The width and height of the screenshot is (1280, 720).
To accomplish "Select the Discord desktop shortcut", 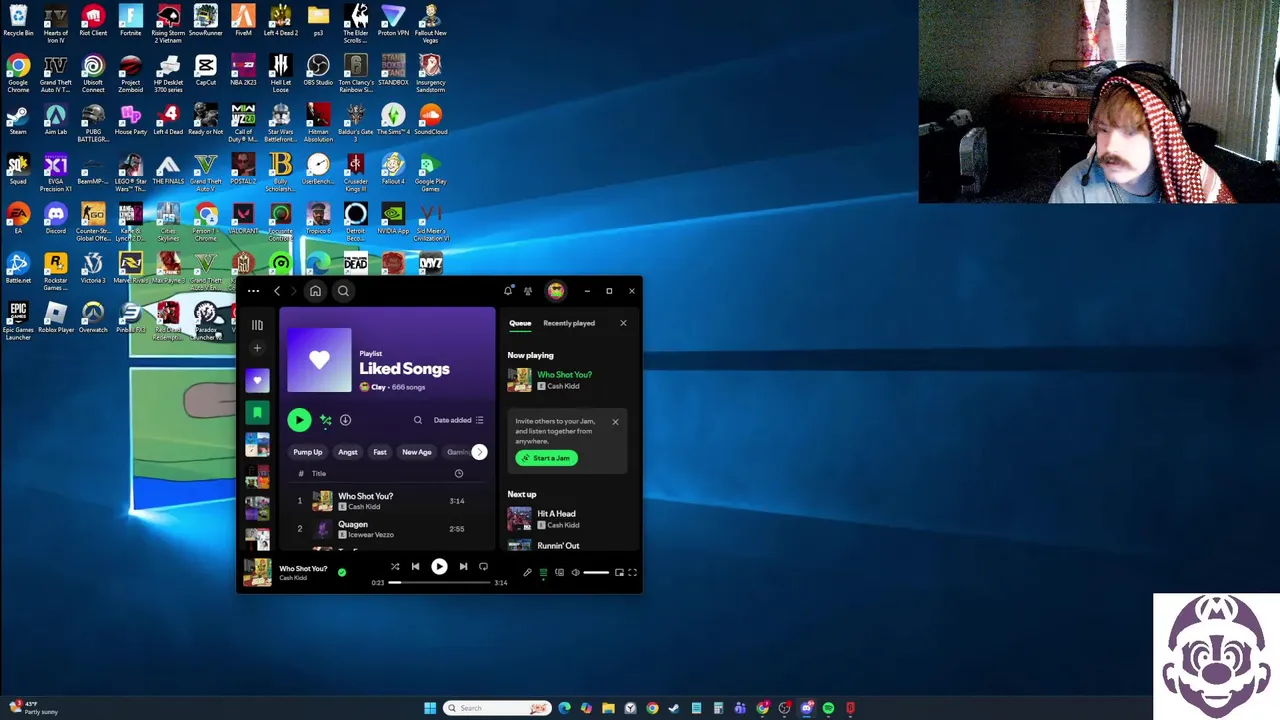I will 56,219.
